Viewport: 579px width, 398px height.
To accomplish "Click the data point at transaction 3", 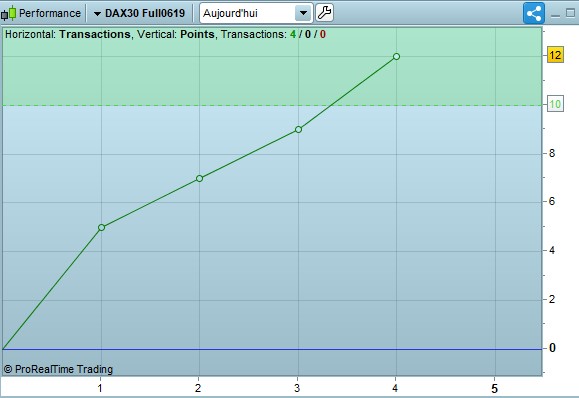I will point(298,129).
